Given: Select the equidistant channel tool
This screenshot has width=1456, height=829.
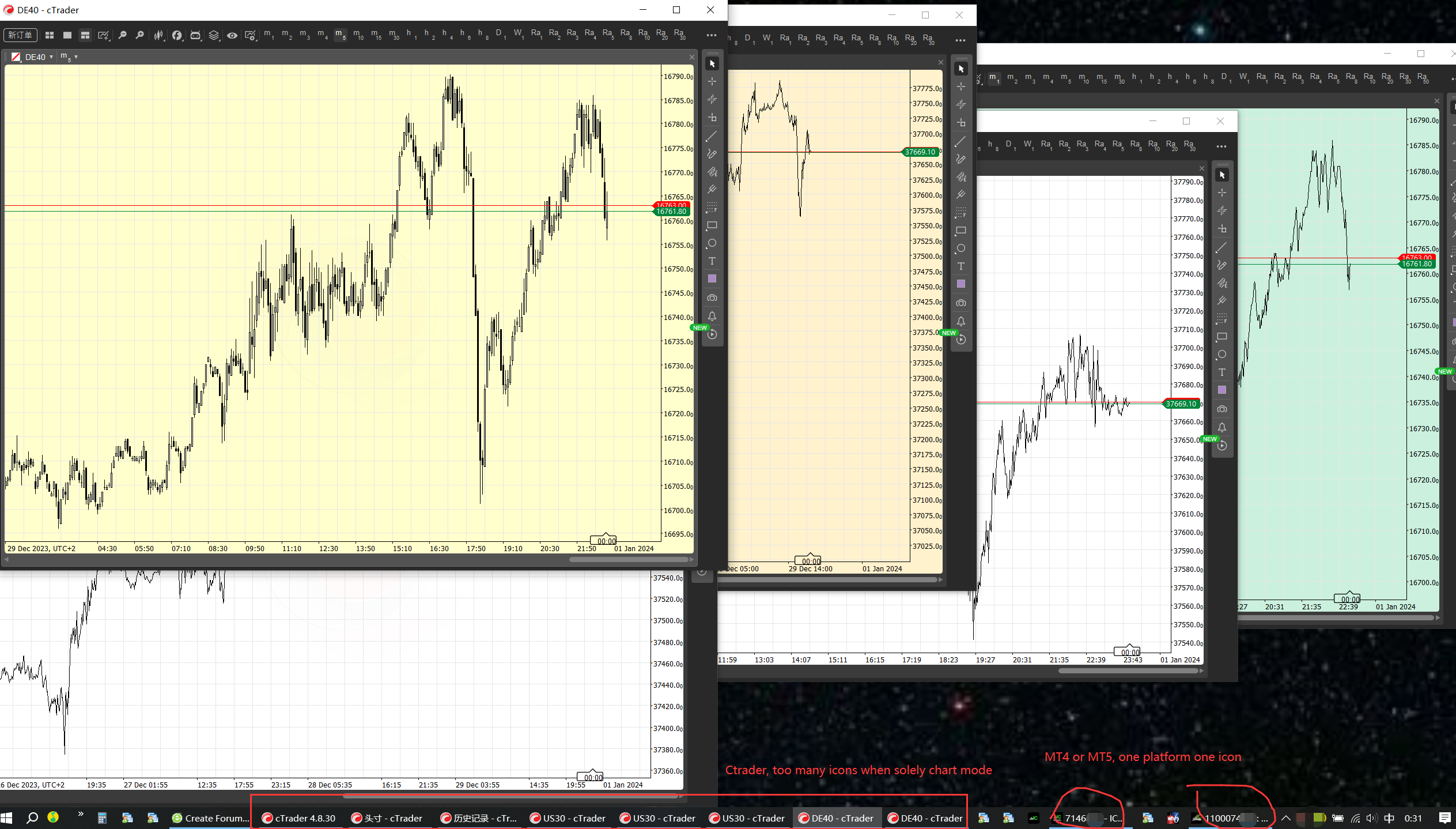Looking at the screenshot, I should [x=712, y=172].
